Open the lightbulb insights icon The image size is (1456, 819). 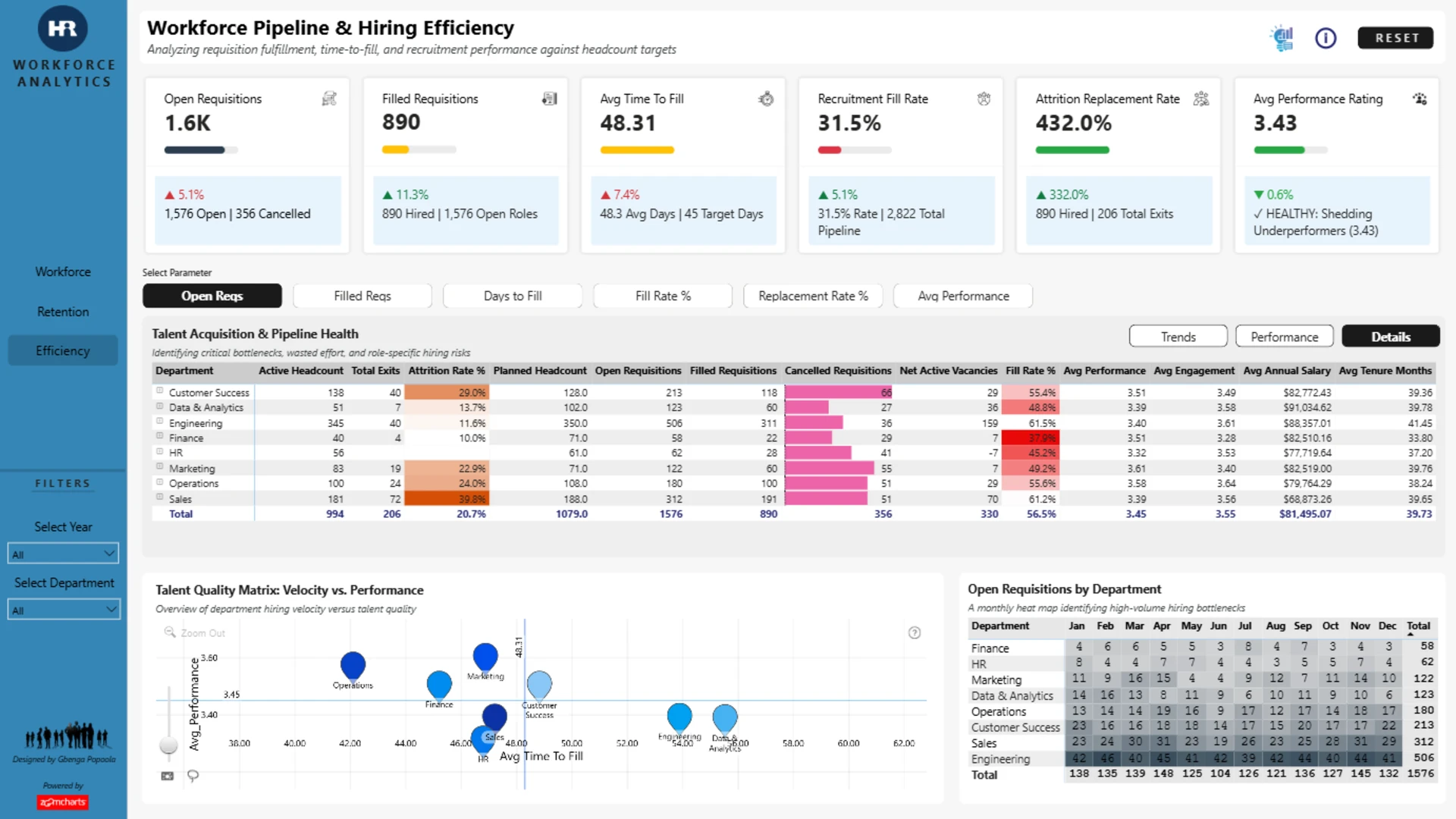[1282, 38]
